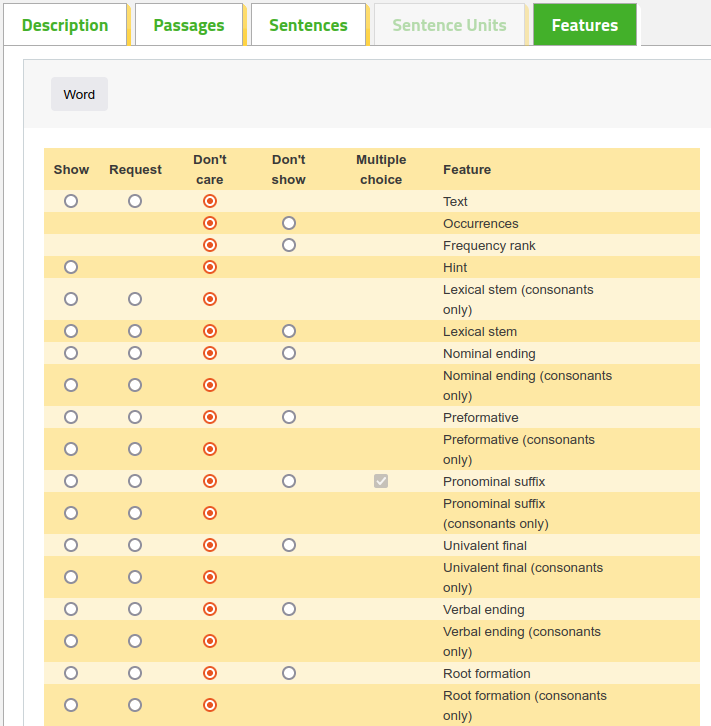
Task: Open the Description tab
Action: click(65, 25)
